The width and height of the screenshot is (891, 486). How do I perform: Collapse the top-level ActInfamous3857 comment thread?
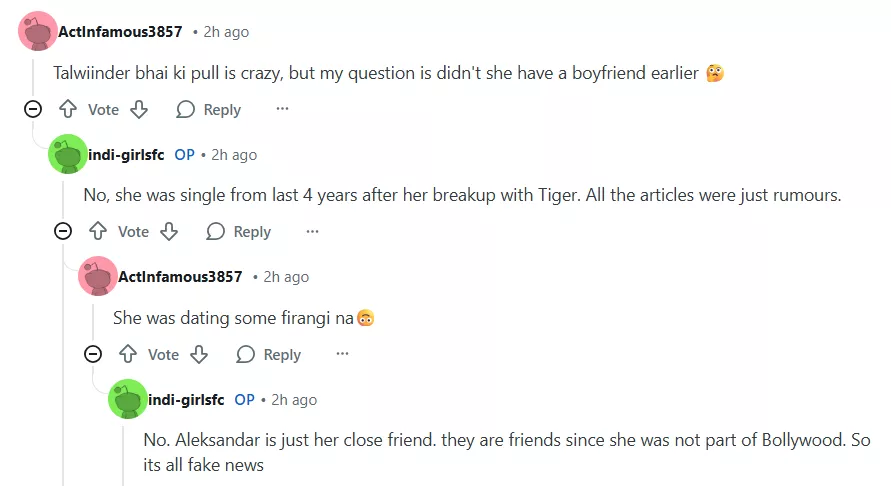tap(33, 109)
